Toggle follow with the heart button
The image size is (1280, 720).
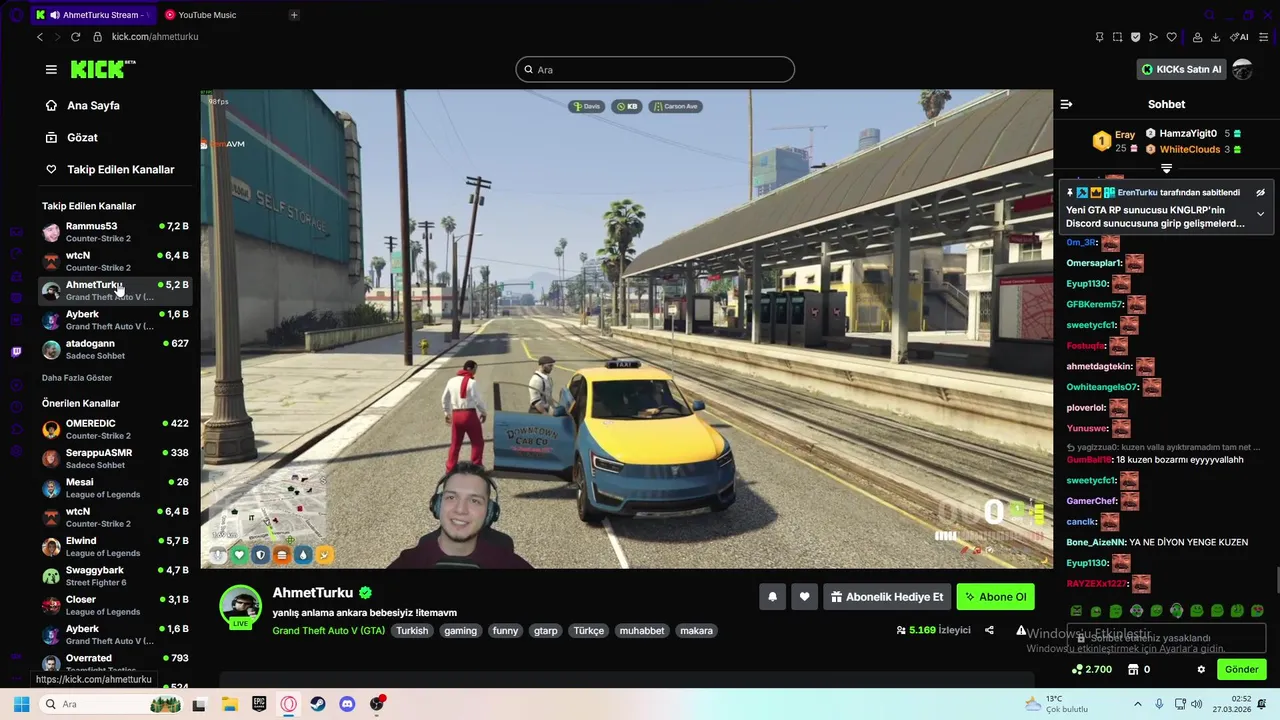pyautogui.click(x=804, y=597)
